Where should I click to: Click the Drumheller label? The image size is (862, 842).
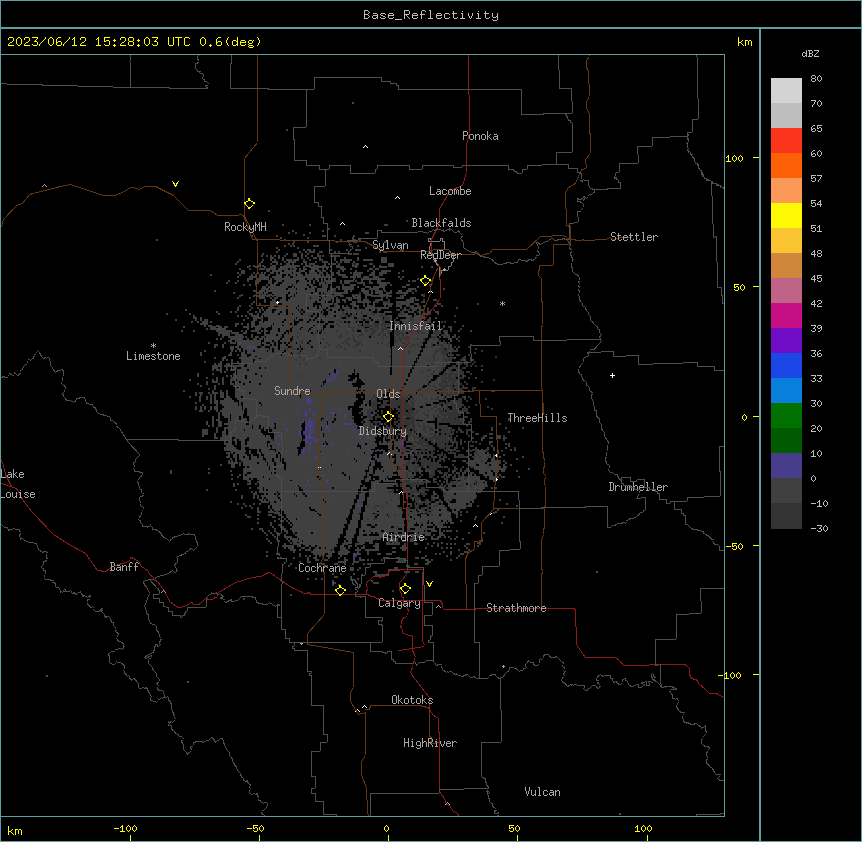[638, 487]
